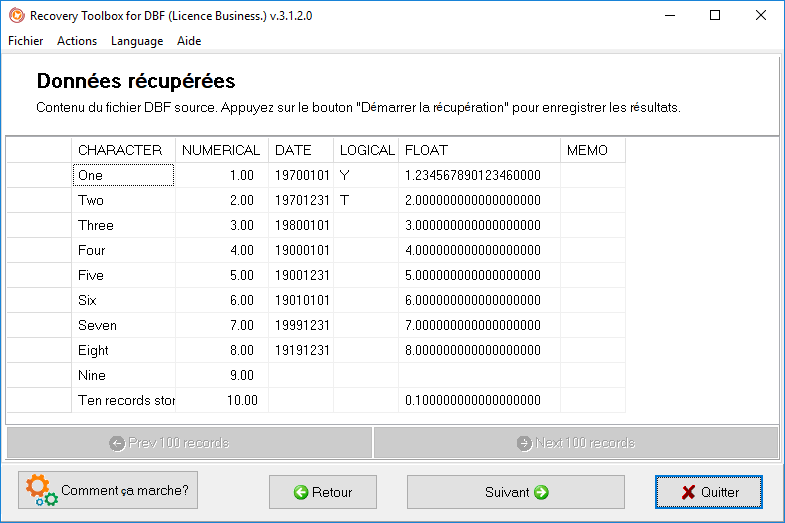Proceed with the Suivant button
785x523 pixels.
[x=516, y=492]
